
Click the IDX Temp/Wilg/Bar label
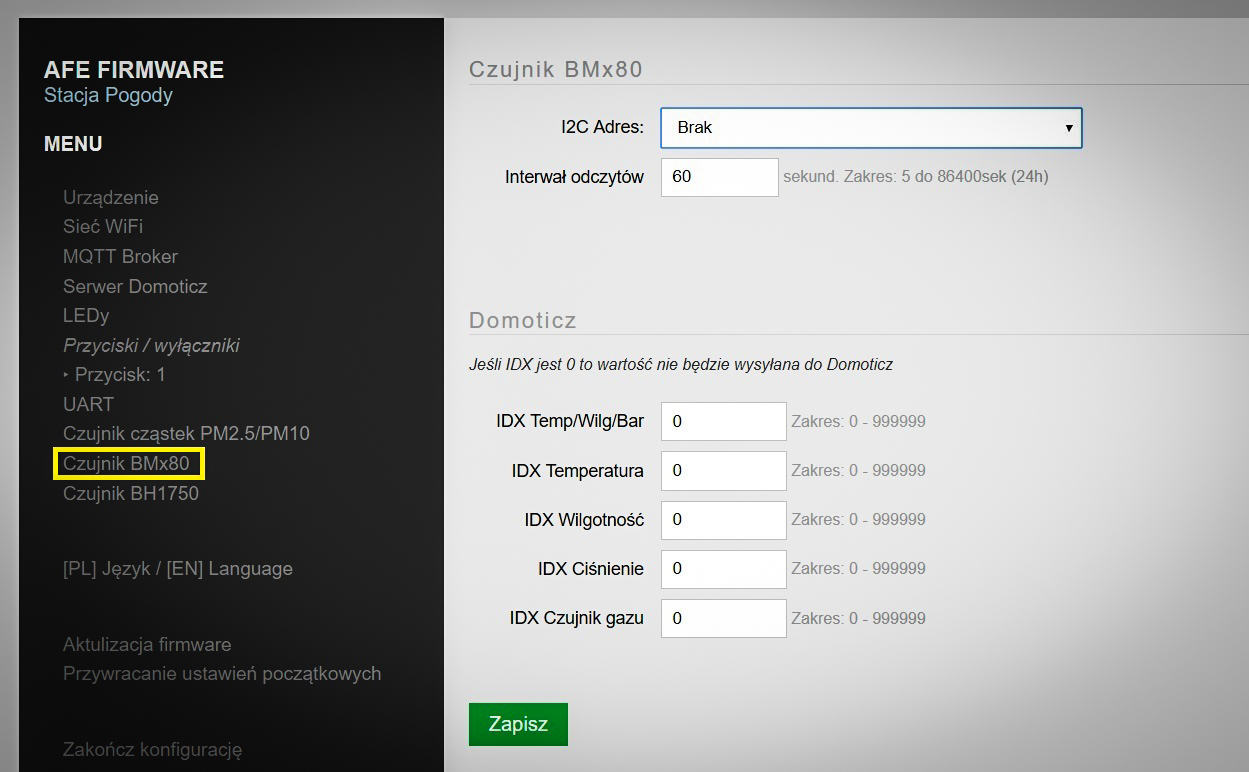coord(570,421)
